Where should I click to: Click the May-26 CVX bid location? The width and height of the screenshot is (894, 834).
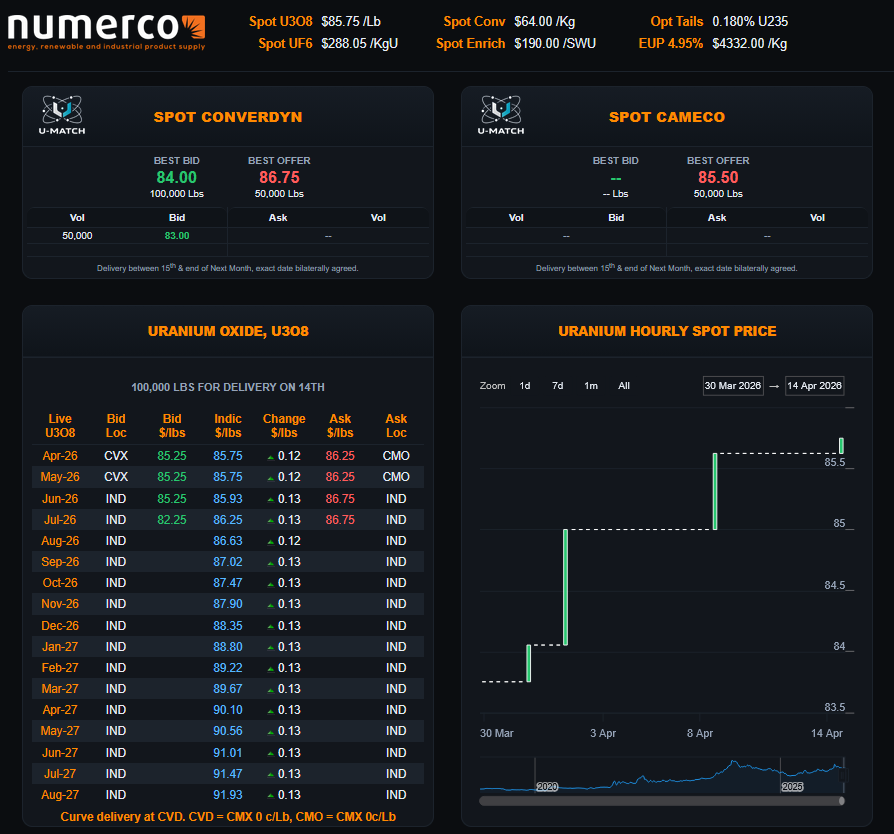(x=116, y=477)
